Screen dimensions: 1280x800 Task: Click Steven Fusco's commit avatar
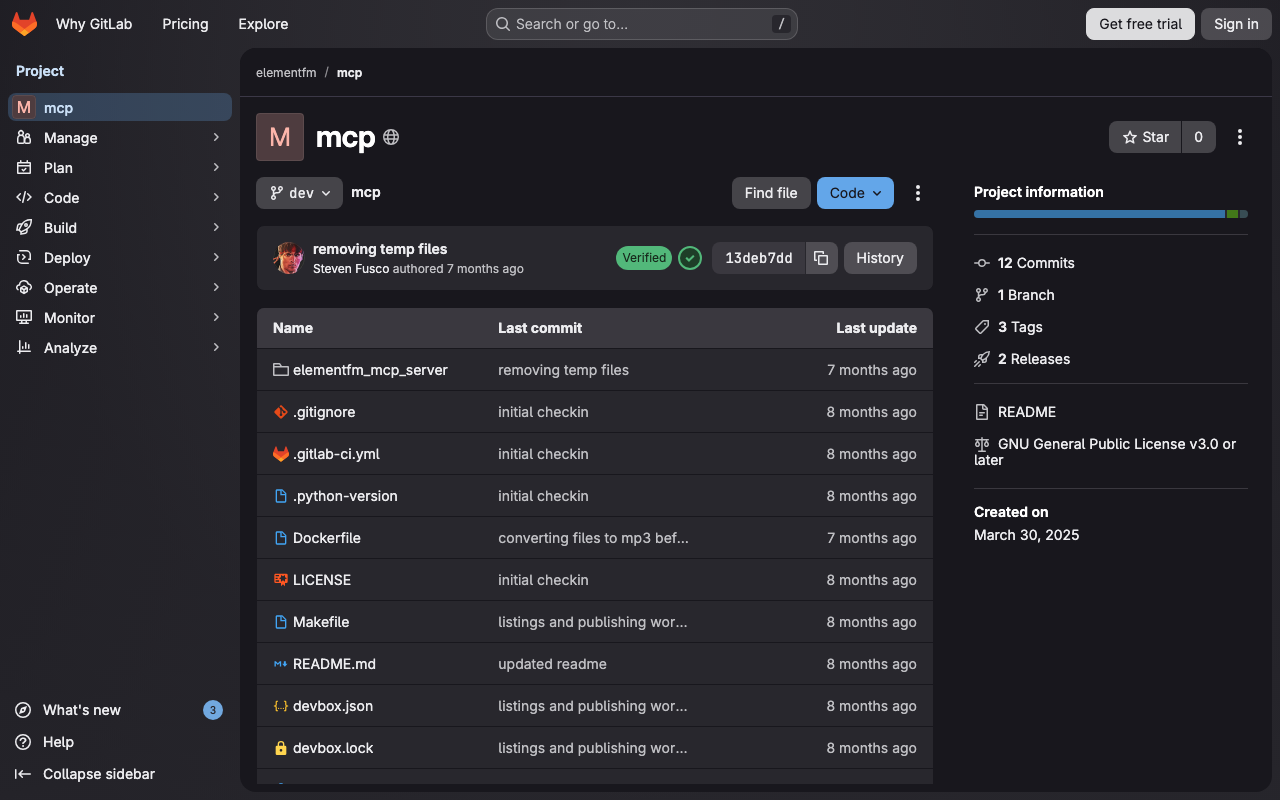pos(289,258)
